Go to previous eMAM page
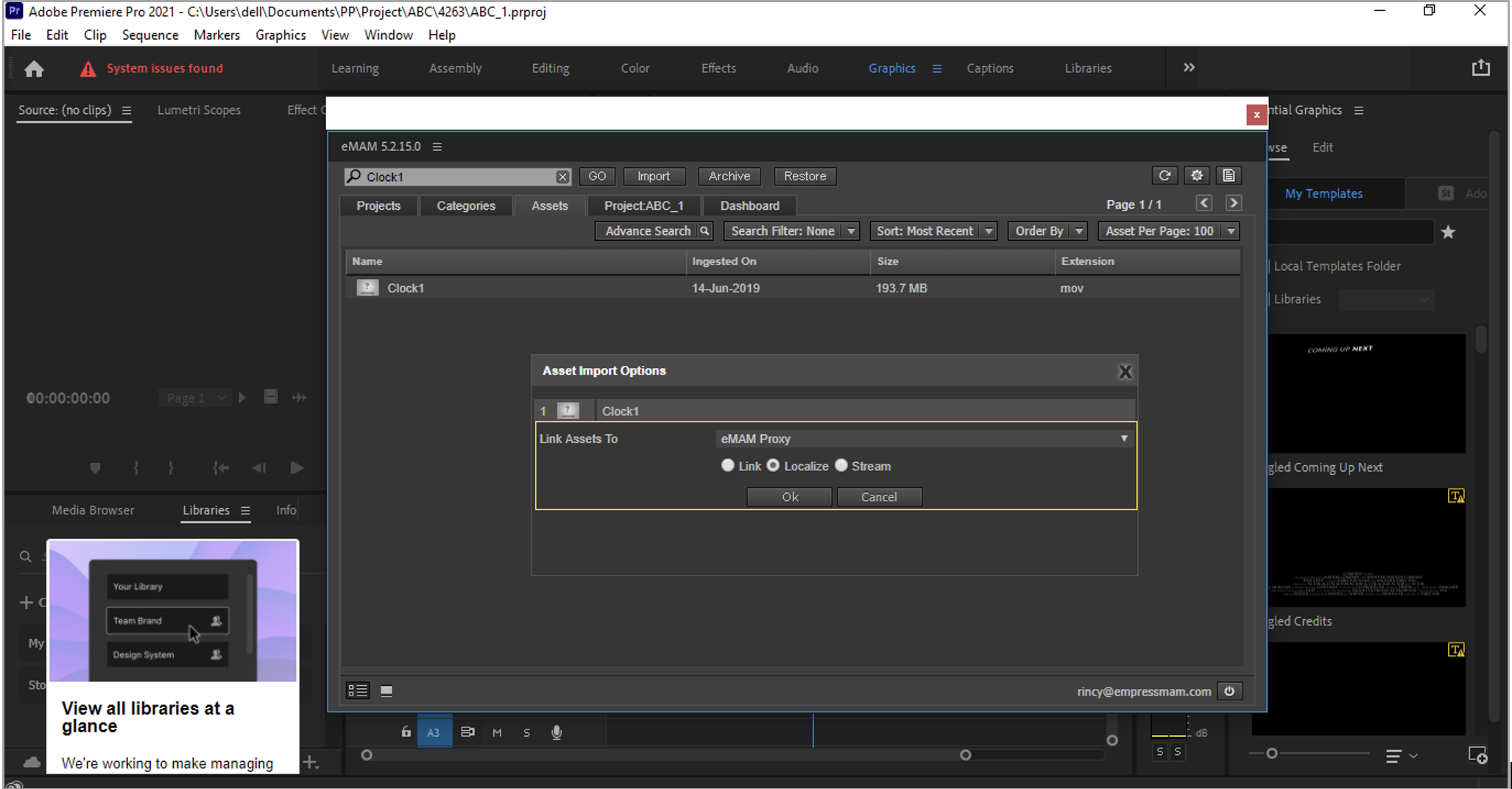The width and height of the screenshot is (1512, 789). [1204, 203]
